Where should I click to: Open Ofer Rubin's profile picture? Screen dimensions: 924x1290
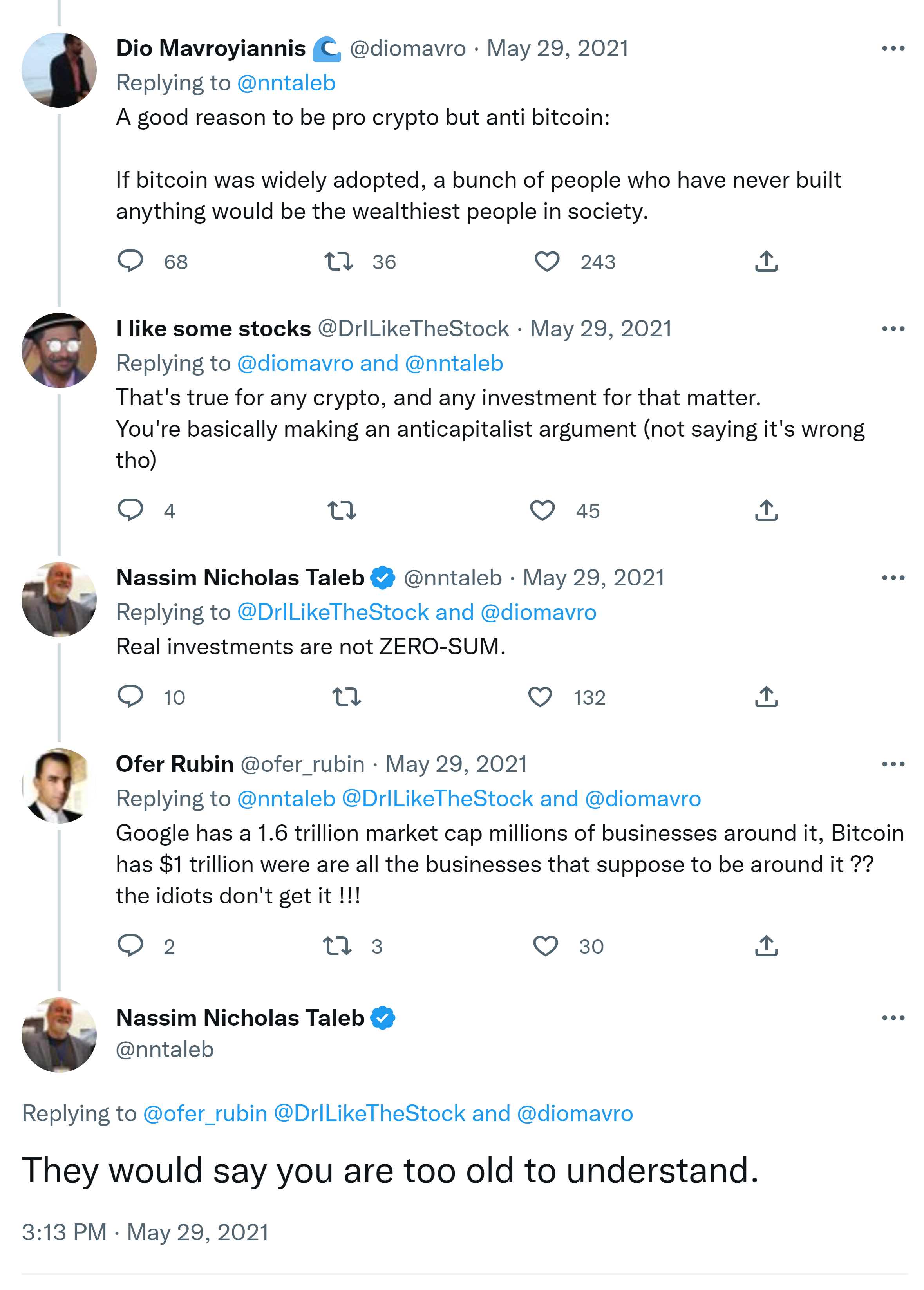click(59, 786)
